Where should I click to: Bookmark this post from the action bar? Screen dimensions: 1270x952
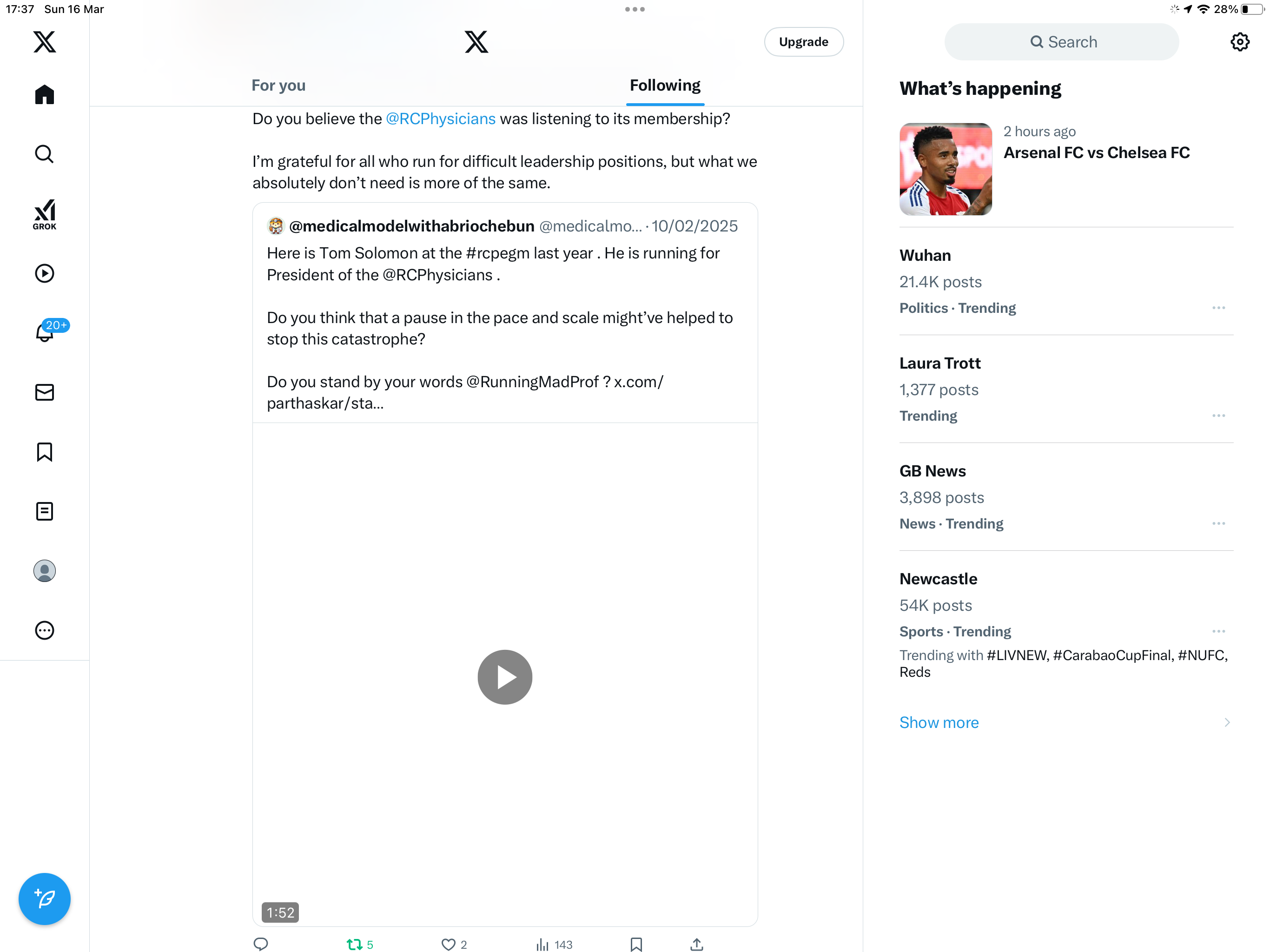tap(636, 944)
